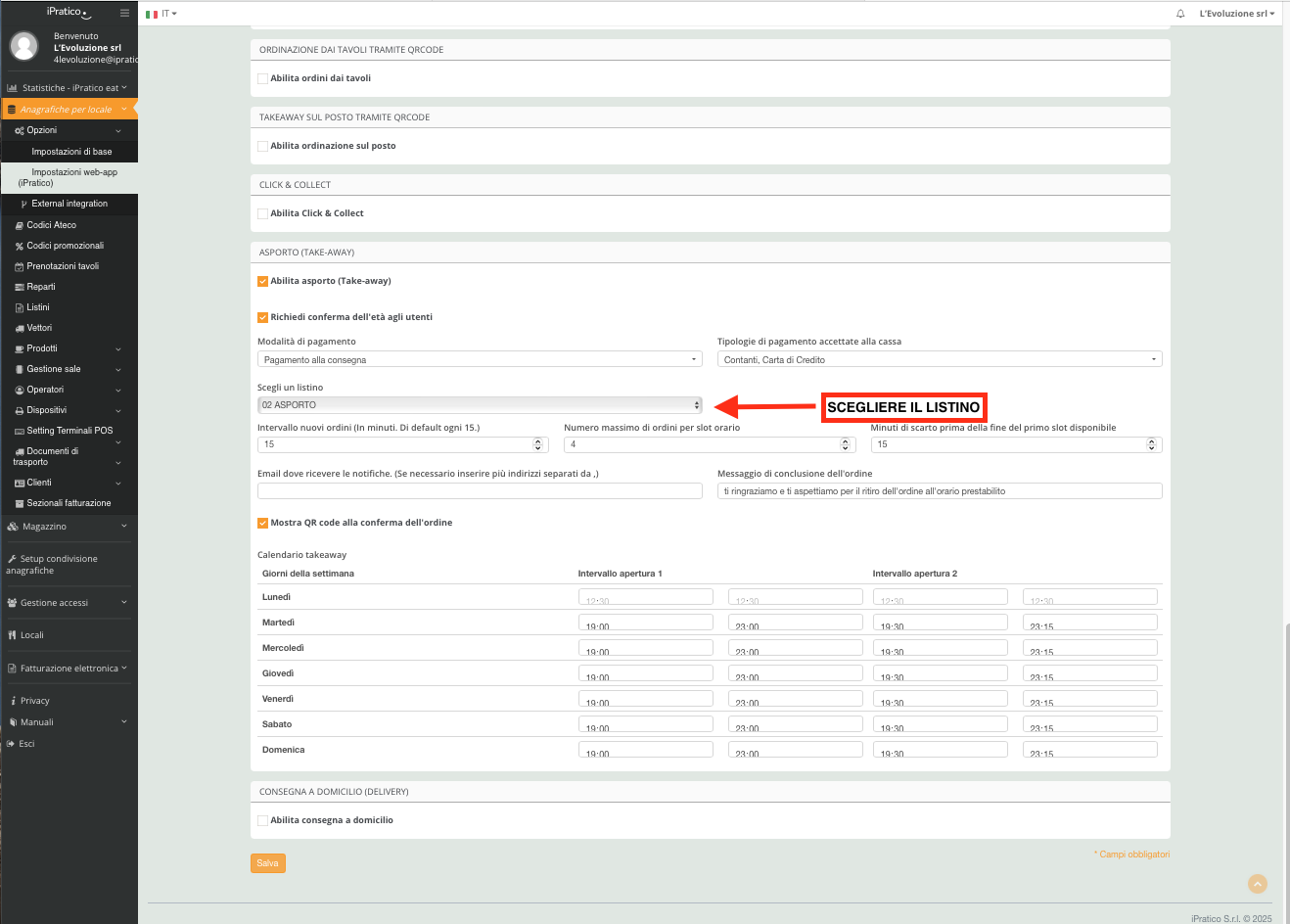This screenshot has width=1290, height=924.
Task: Click the Esci logout icon
Action: tap(12, 744)
